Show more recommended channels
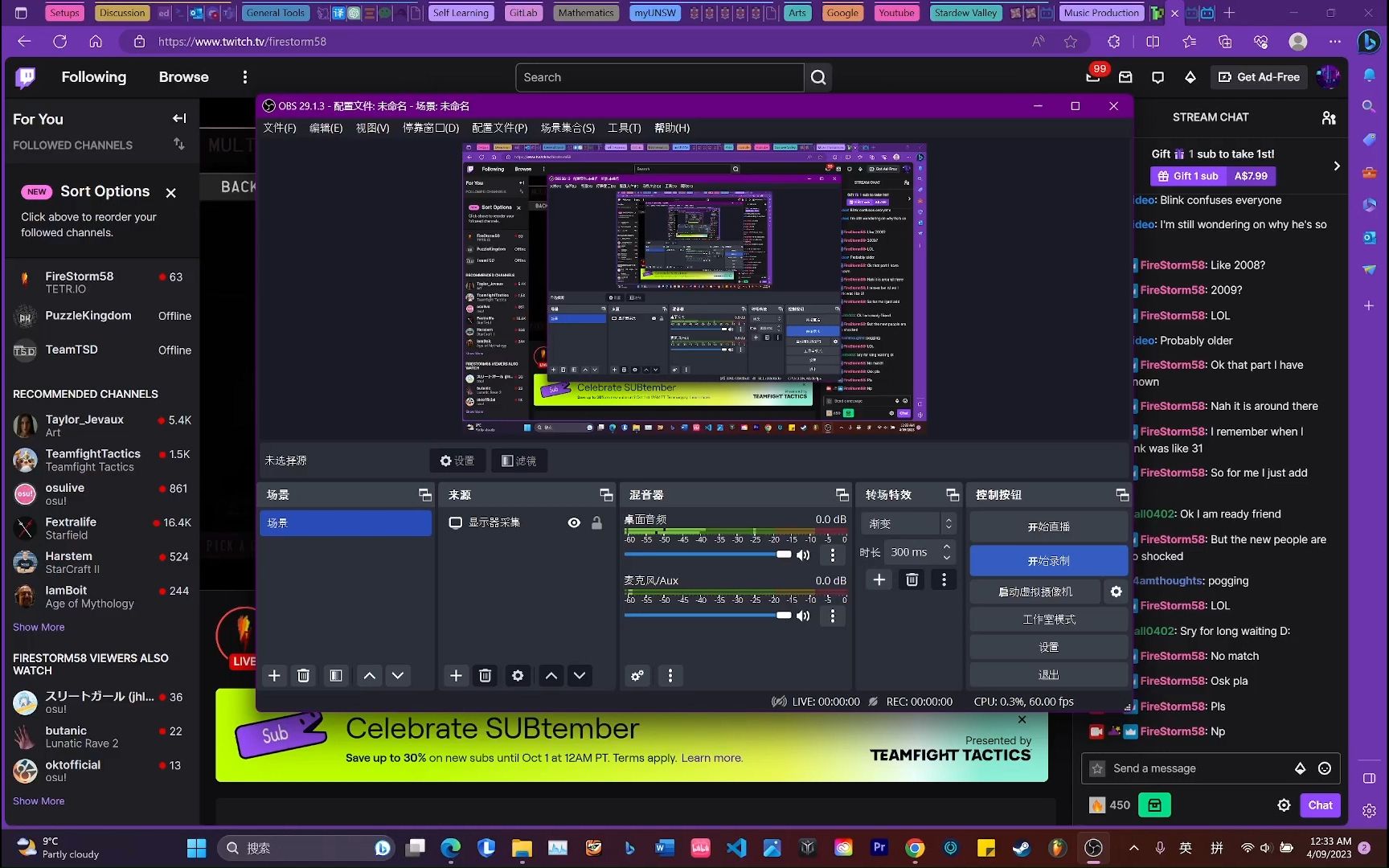 tap(39, 627)
